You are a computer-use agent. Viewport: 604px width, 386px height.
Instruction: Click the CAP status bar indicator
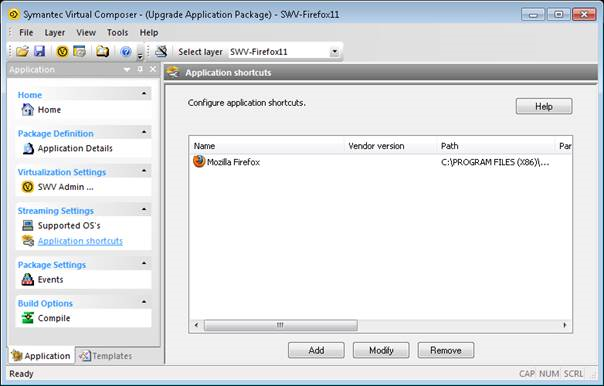[x=527, y=374]
